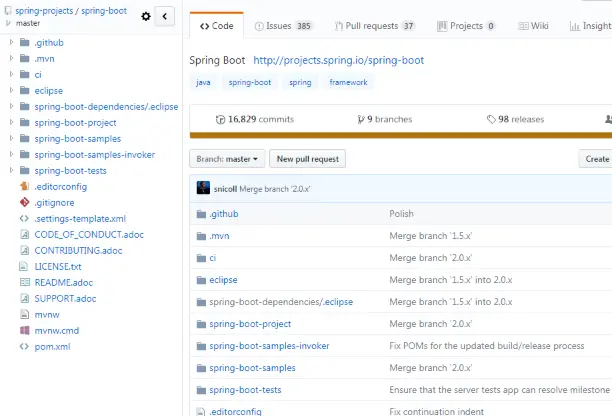The image size is (612, 416).
Task: Click the java topic tag
Action: 203,82
